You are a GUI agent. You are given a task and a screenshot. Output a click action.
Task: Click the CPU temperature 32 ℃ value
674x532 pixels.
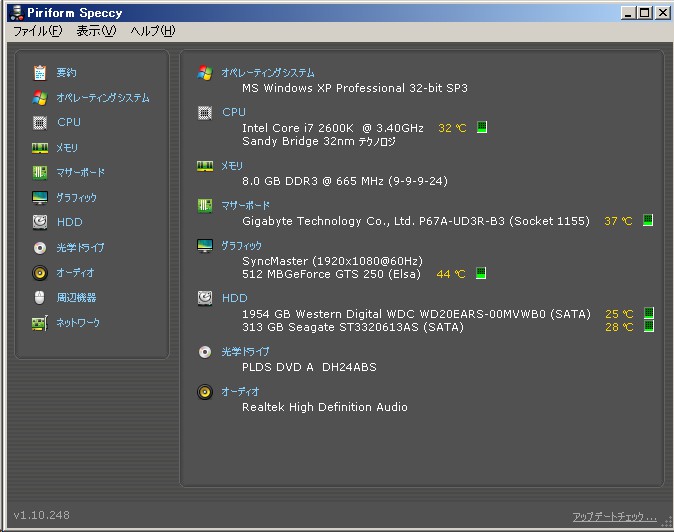(x=452, y=128)
